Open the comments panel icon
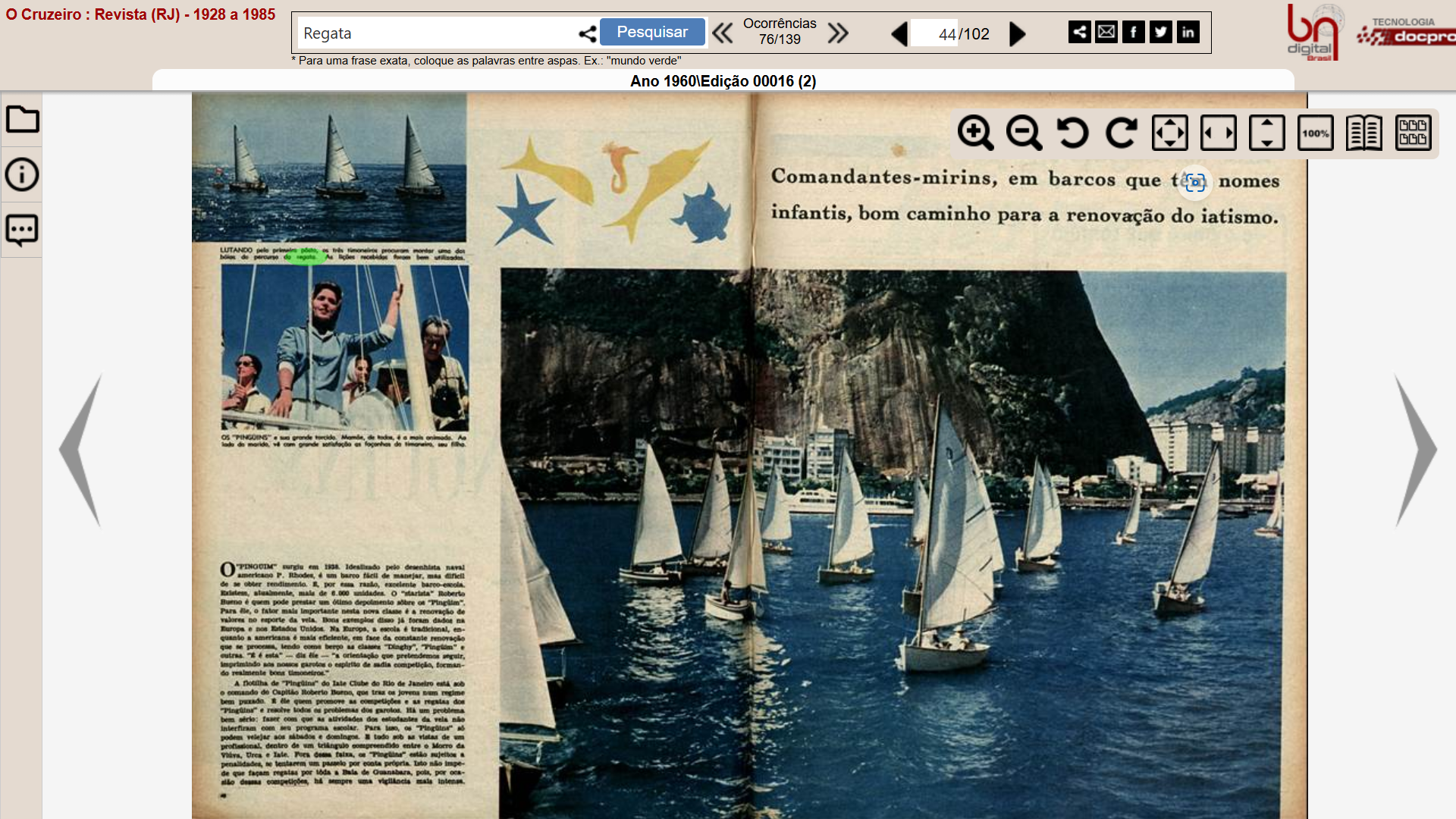The width and height of the screenshot is (1456, 819). click(x=22, y=230)
